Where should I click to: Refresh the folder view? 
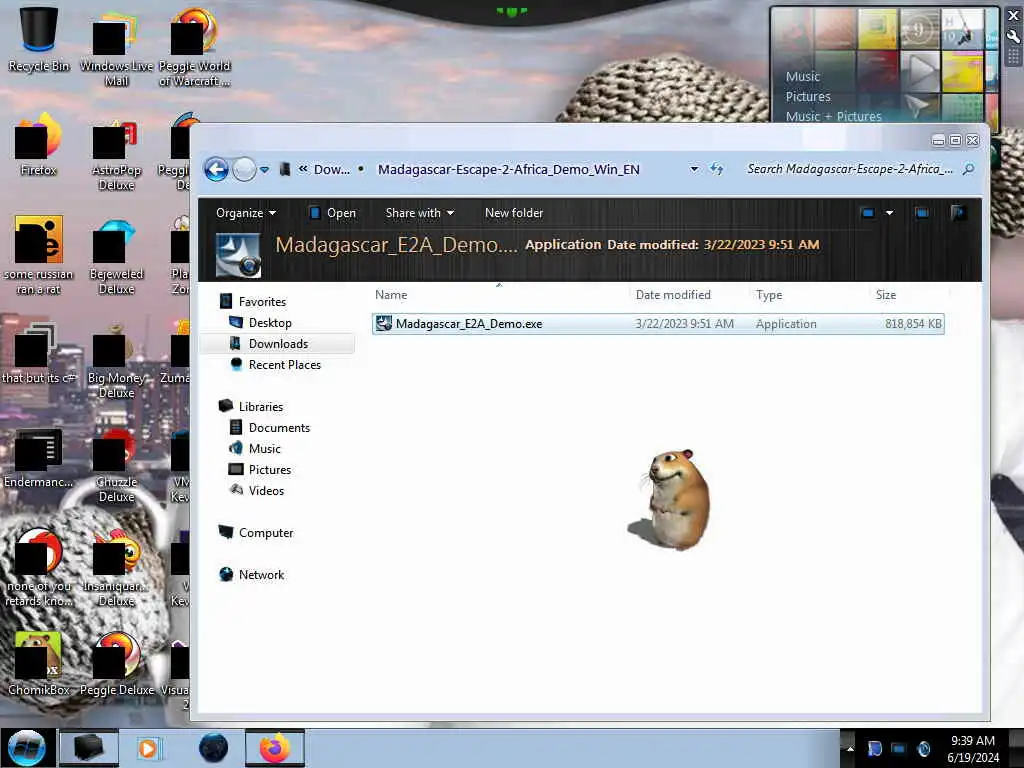coord(716,169)
